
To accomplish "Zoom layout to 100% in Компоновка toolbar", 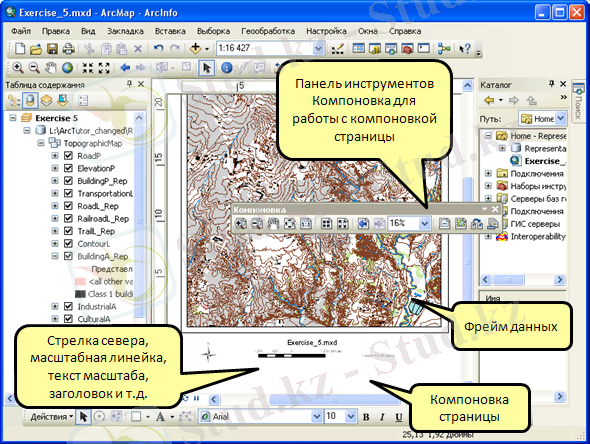I will (306, 224).
